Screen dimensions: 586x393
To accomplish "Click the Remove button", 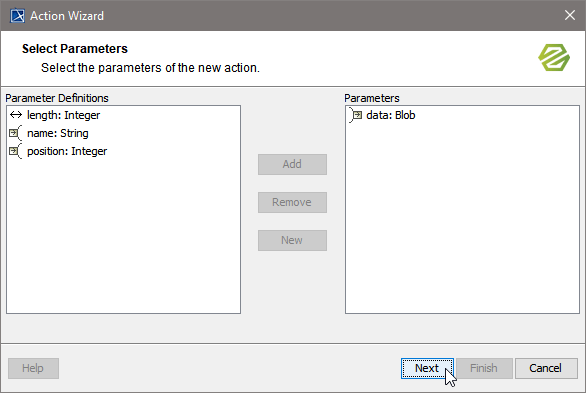I will point(292,202).
